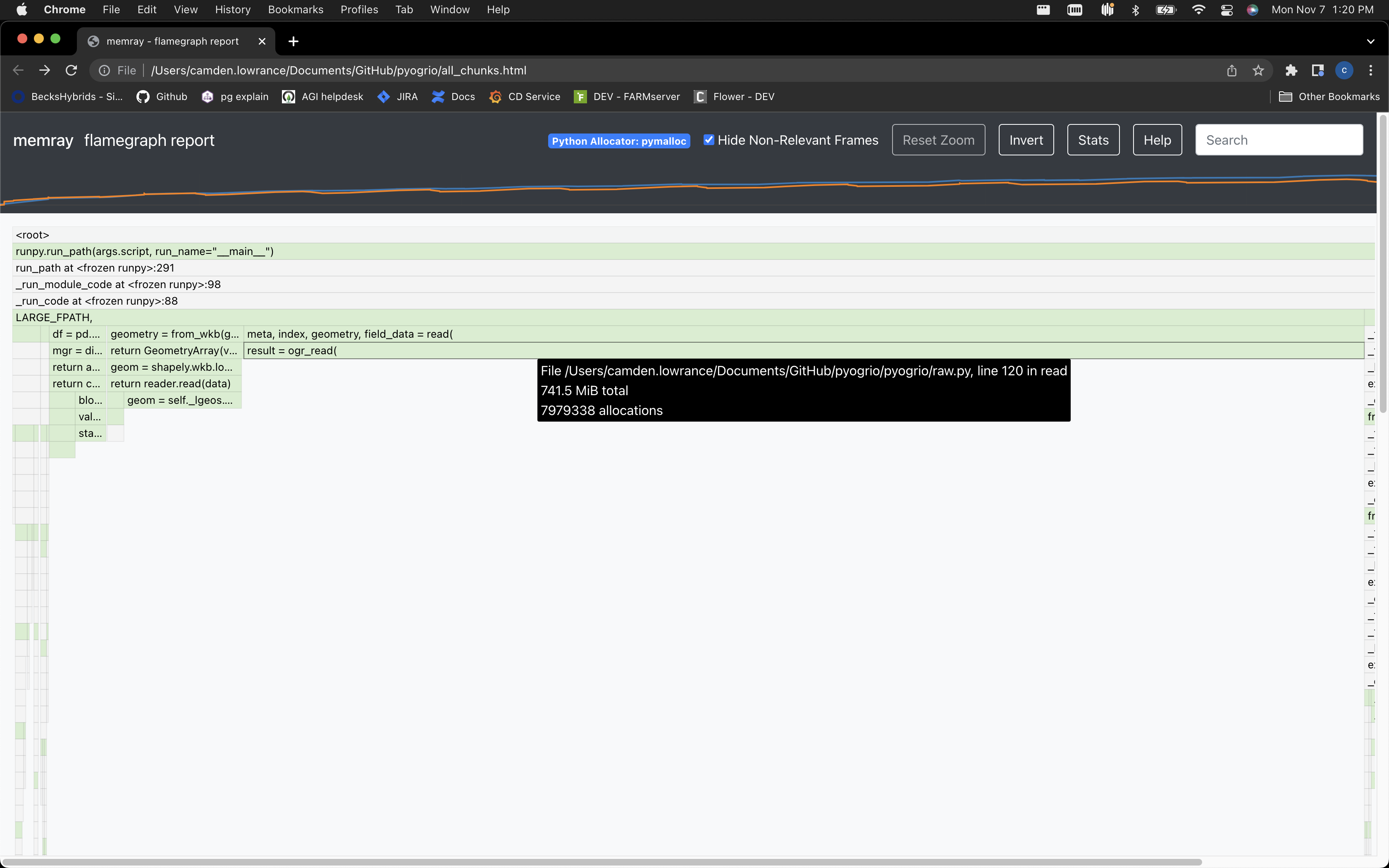
Task: Open the Stats button
Action: [1093, 140]
